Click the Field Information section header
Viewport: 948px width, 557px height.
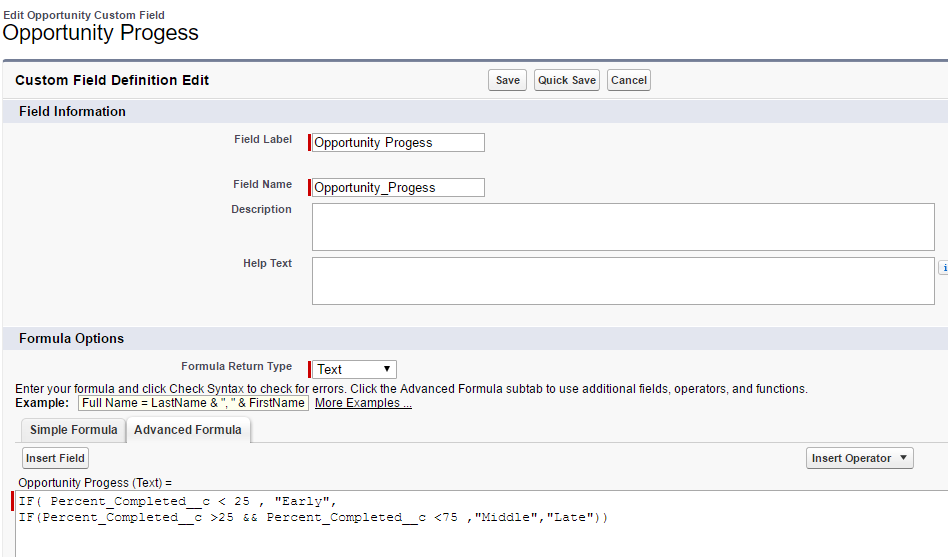click(72, 111)
